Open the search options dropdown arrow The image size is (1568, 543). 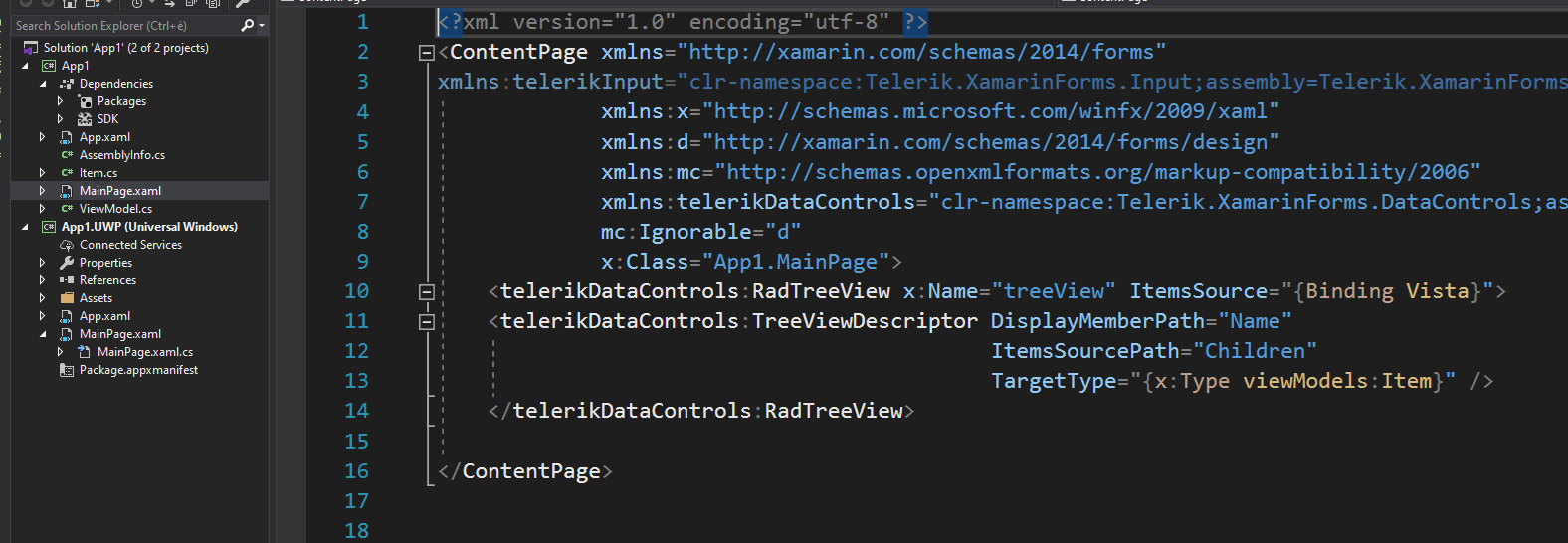click(262, 26)
